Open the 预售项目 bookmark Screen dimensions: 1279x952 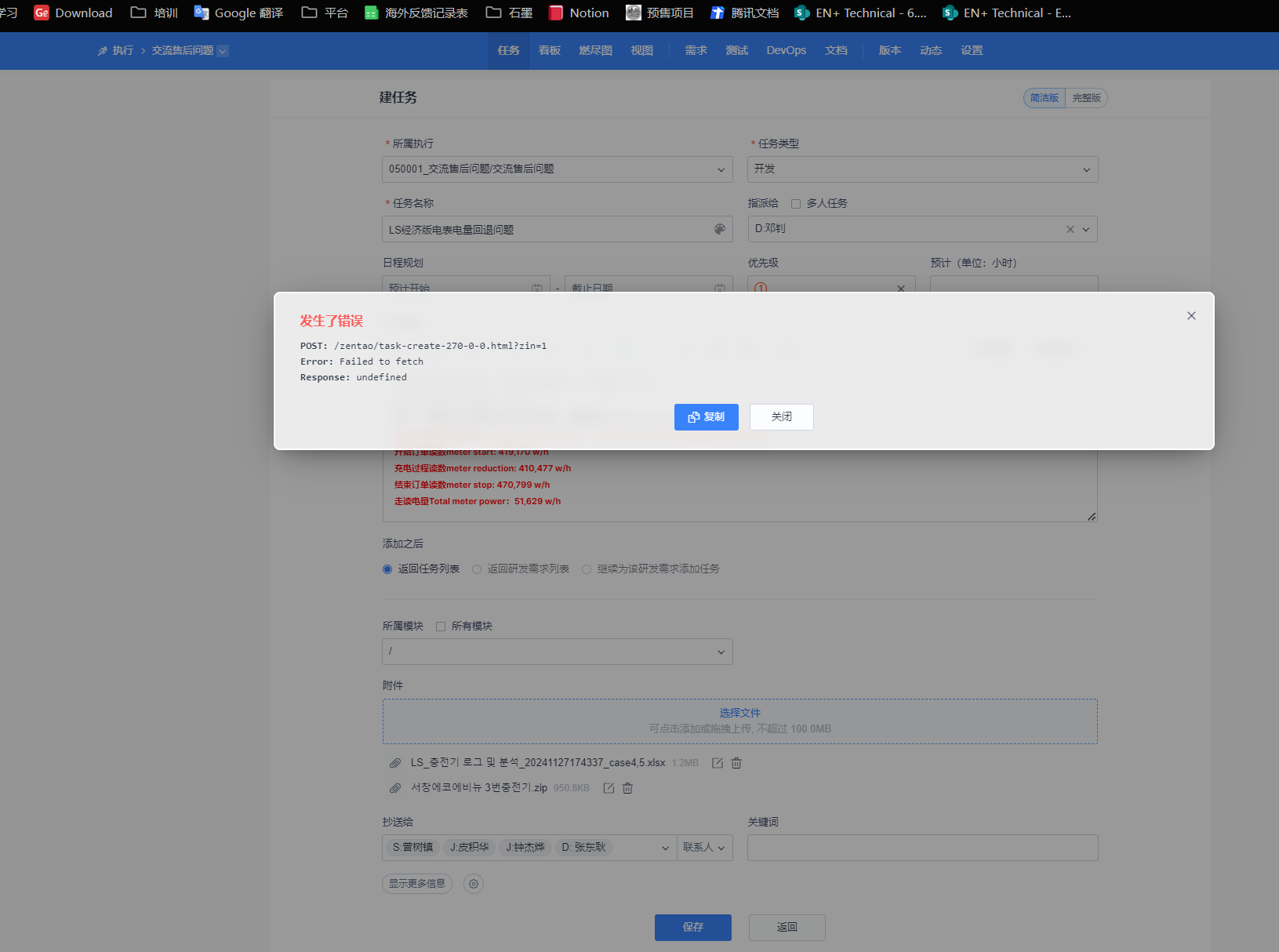[659, 13]
